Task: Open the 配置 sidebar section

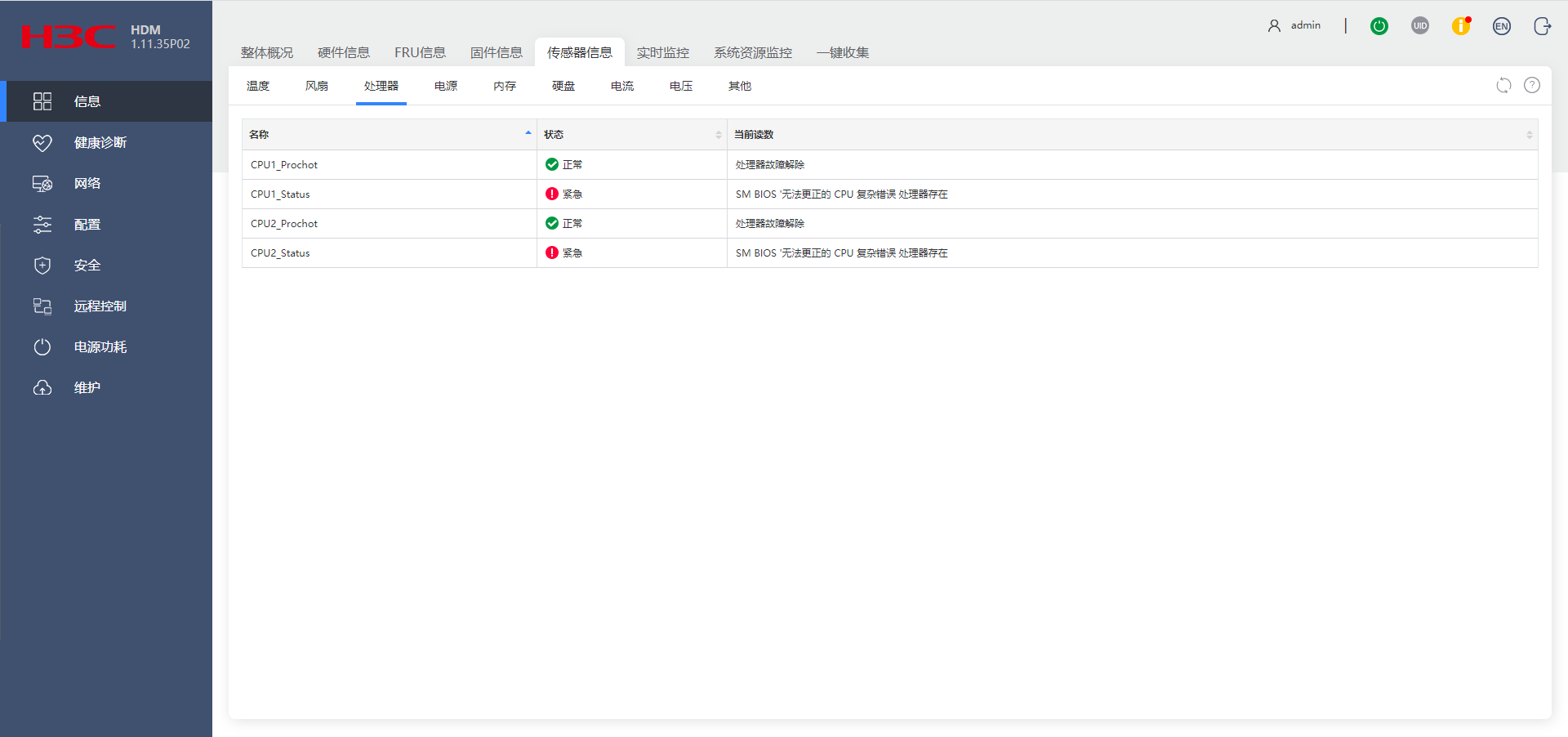Action: click(106, 224)
